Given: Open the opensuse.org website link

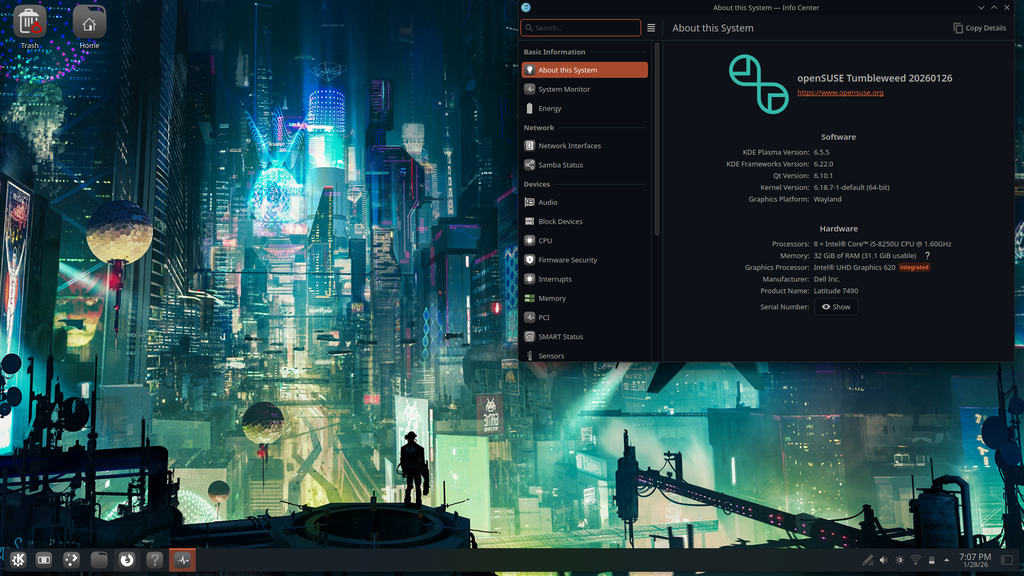Looking at the screenshot, I should click(x=840, y=93).
